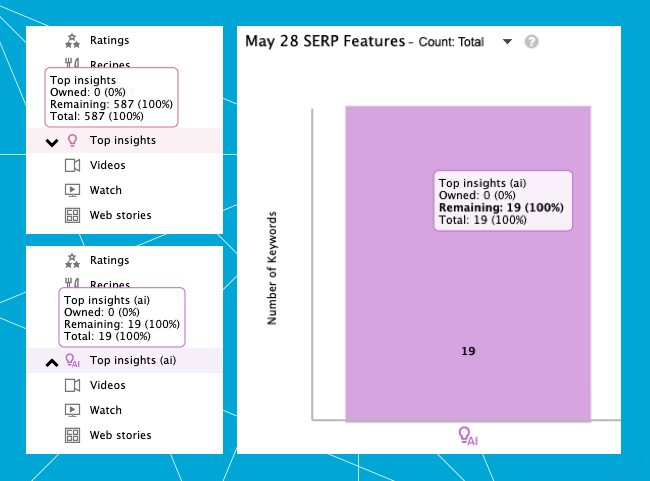Click the Videos camera icon under Top insights (ai)
Viewport: 650px width, 481px height.
(72, 385)
